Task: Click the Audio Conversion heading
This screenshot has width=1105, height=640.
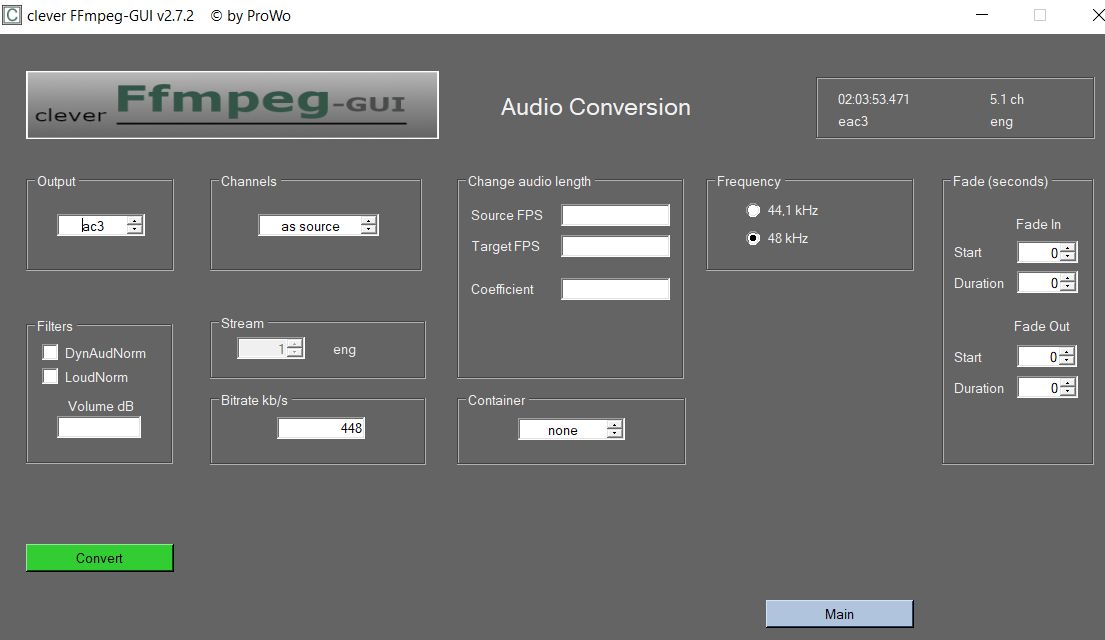Action: click(x=595, y=107)
